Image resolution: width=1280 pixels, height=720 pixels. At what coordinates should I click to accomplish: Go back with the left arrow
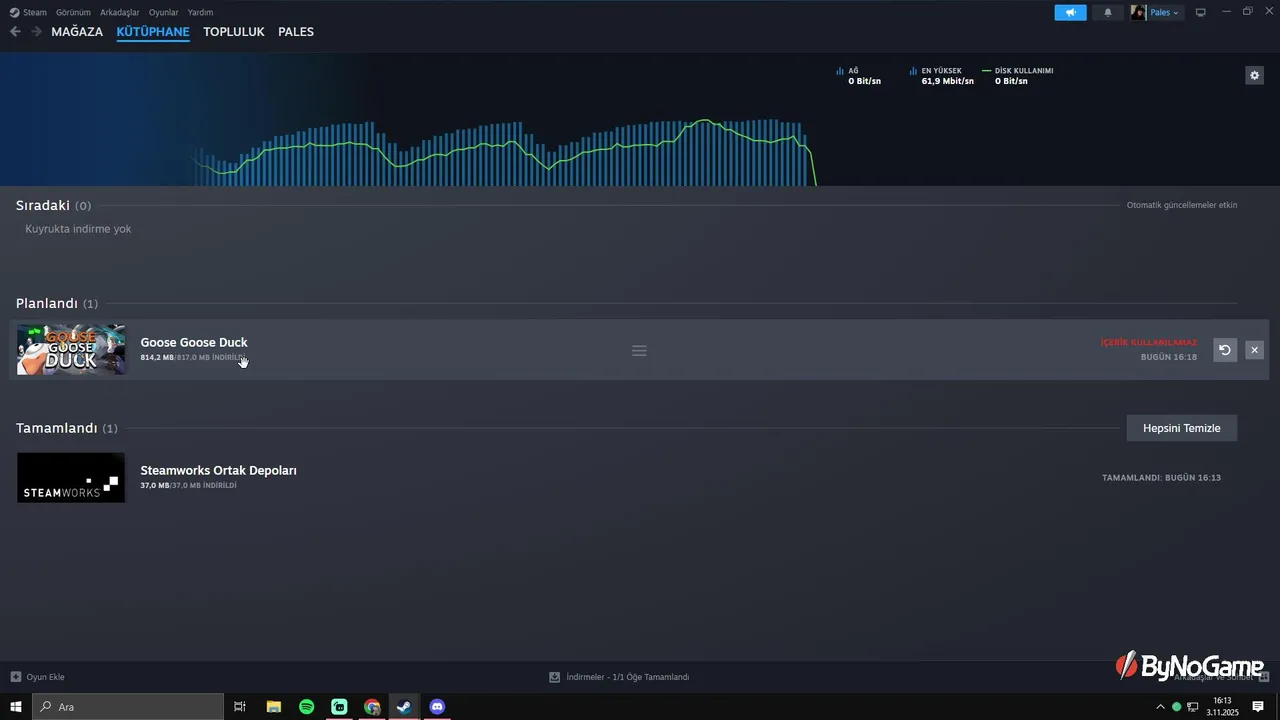coord(15,32)
